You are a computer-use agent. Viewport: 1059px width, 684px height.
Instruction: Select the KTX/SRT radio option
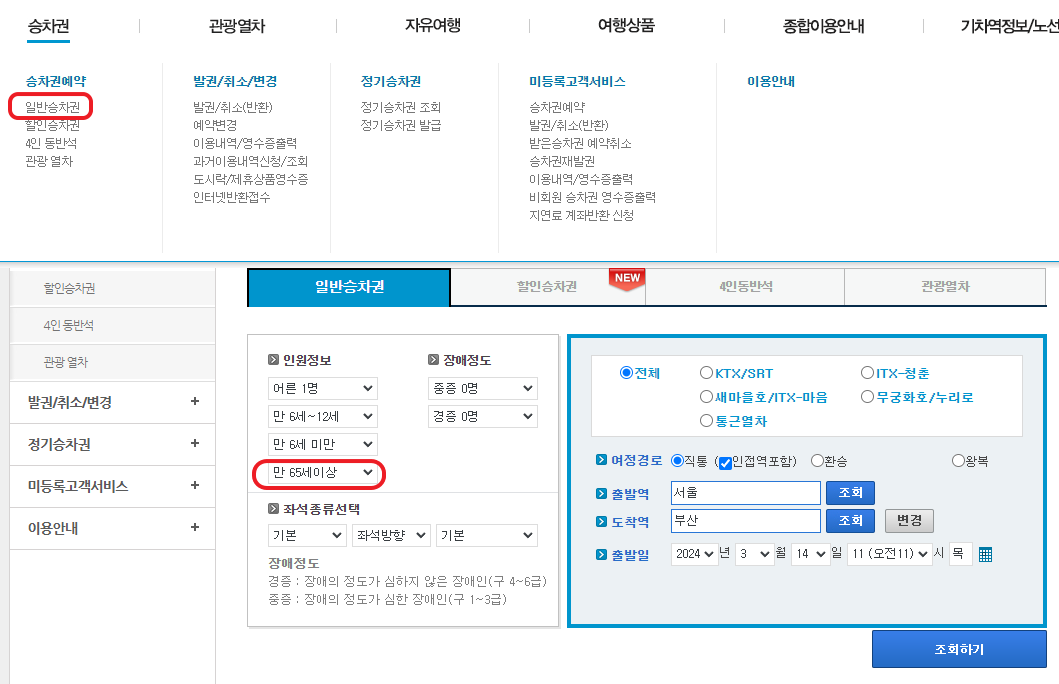pos(706,373)
